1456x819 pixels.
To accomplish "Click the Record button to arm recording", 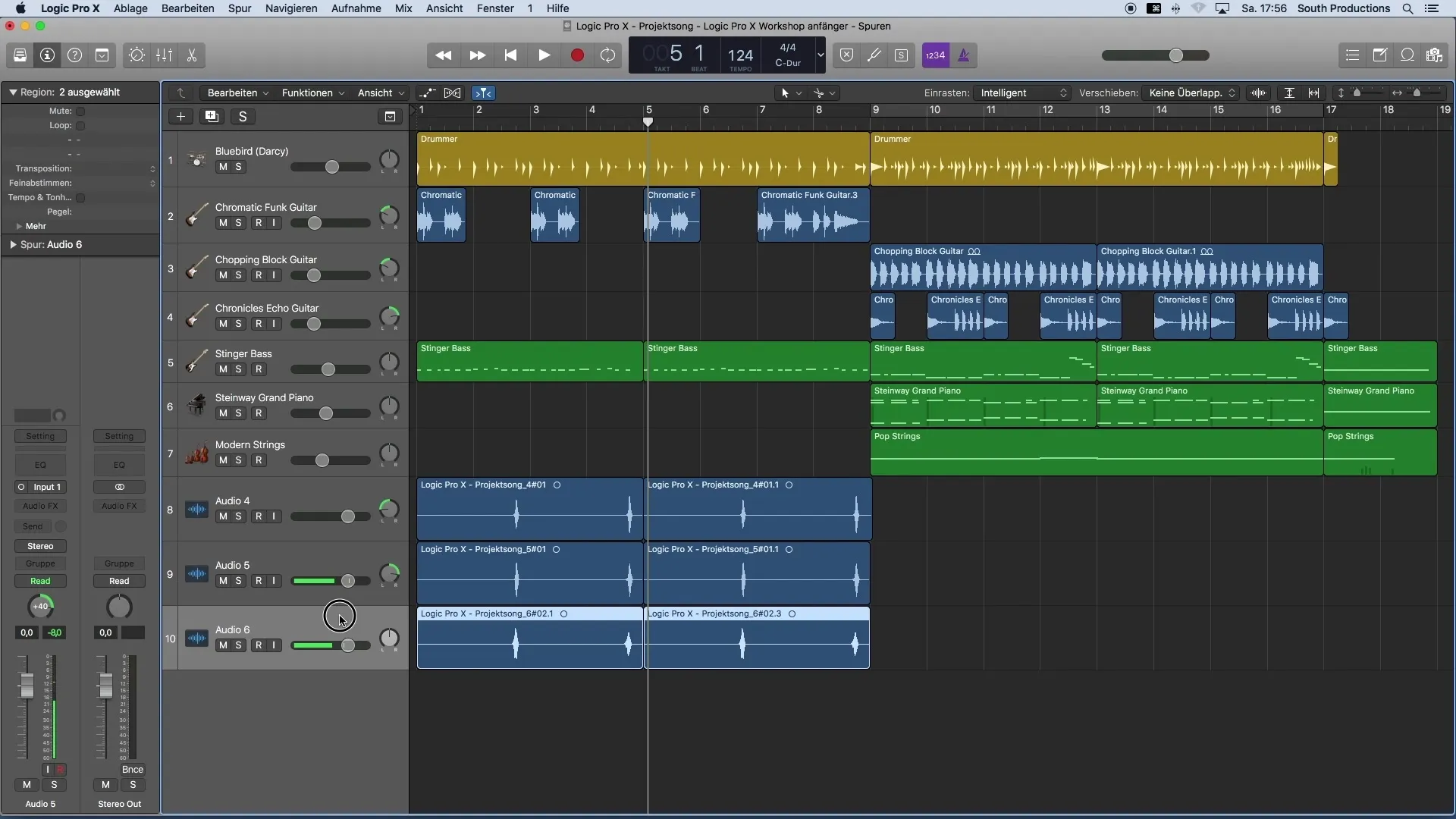I will coord(576,55).
